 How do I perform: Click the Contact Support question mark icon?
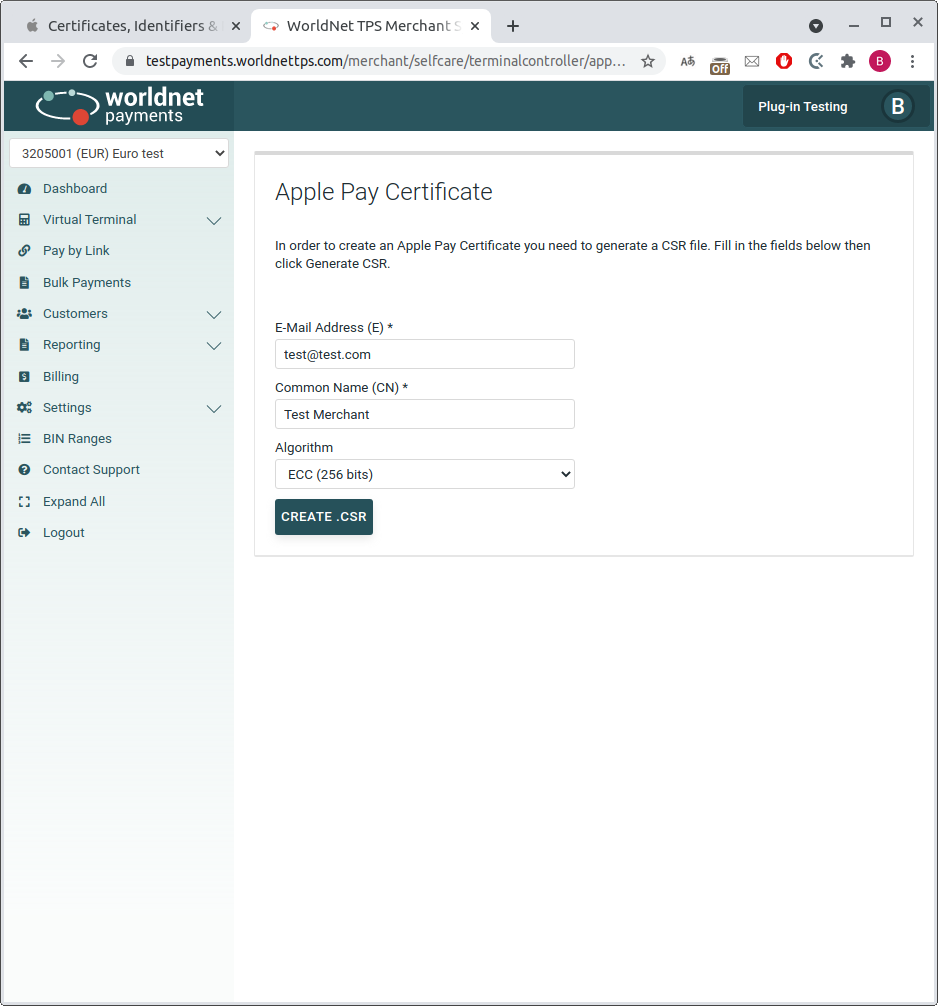tap(24, 470)
